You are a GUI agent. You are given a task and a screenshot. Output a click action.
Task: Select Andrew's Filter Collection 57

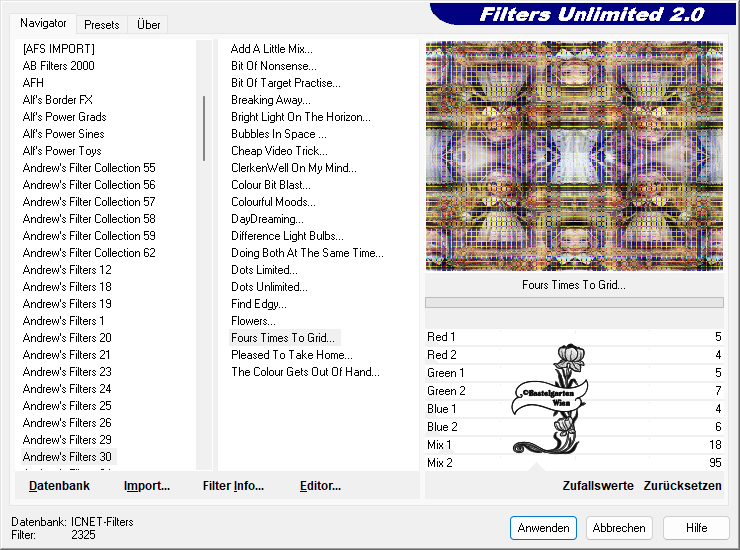[89, 202]
